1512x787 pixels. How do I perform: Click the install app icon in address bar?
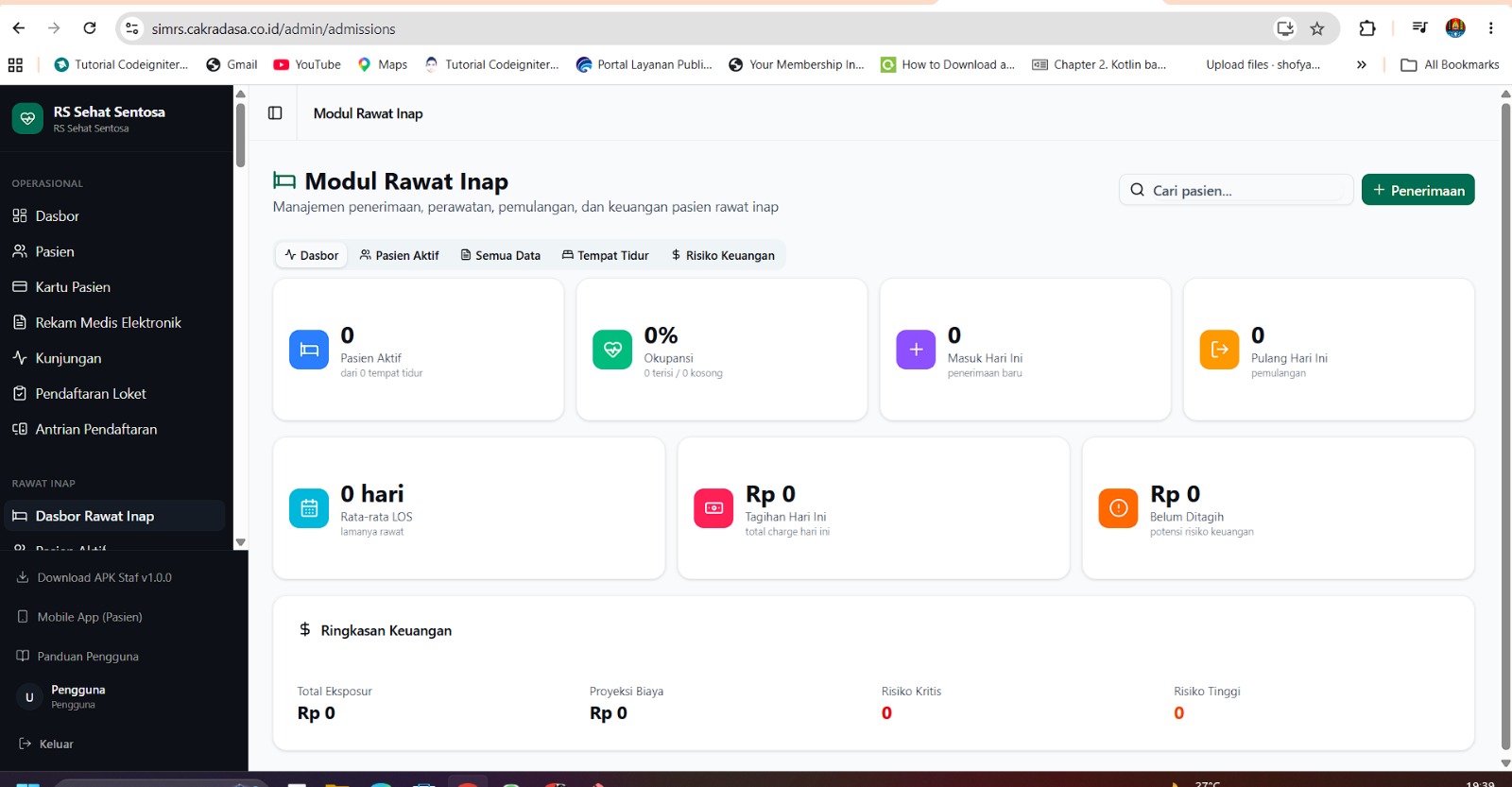coord(1285,28)
